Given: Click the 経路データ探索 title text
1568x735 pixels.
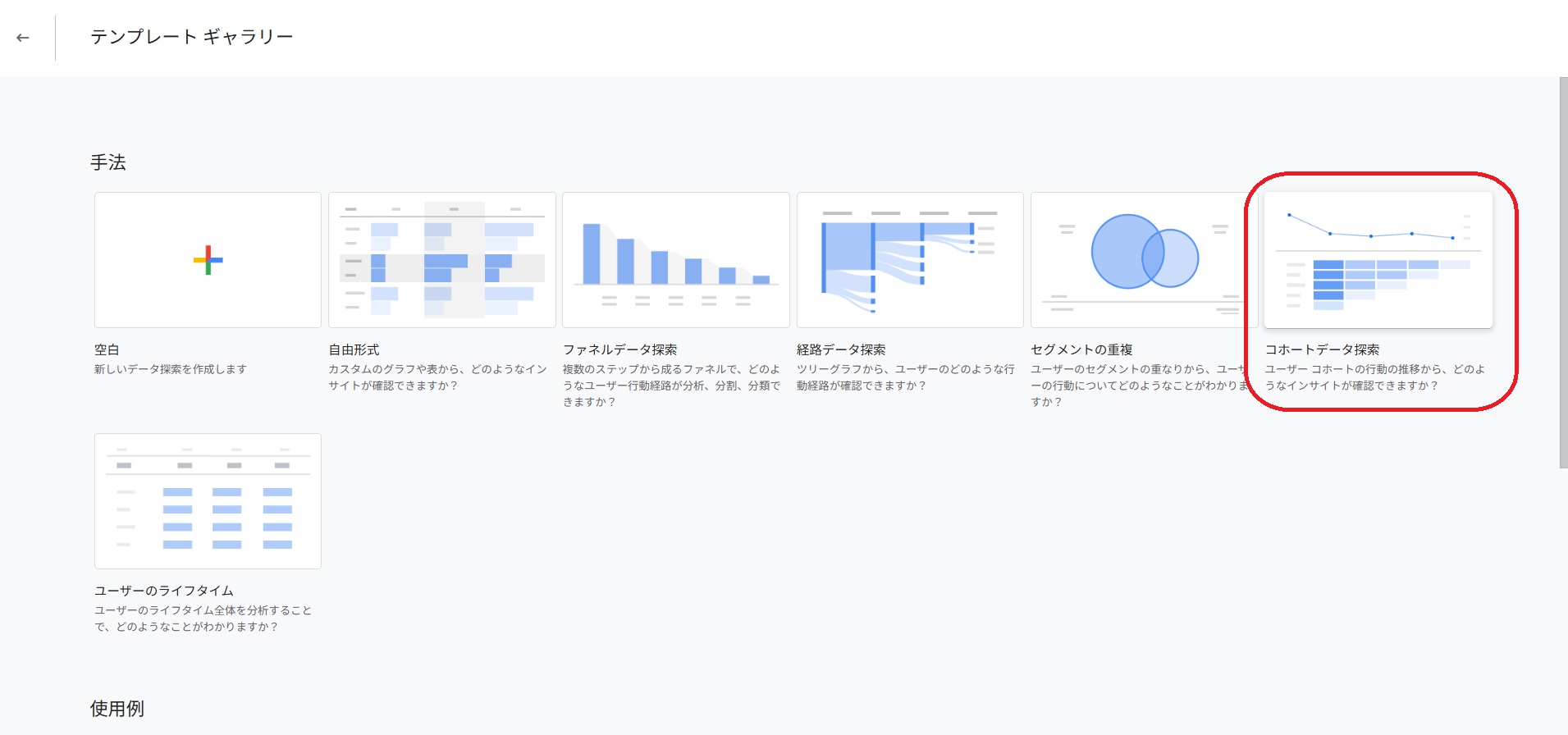Looking at the screenshot, I should point(841,349).
